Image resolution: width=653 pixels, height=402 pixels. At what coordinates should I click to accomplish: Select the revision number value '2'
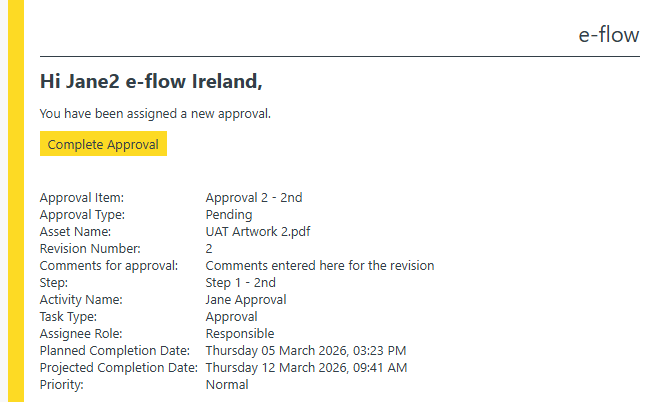(209, 249)
